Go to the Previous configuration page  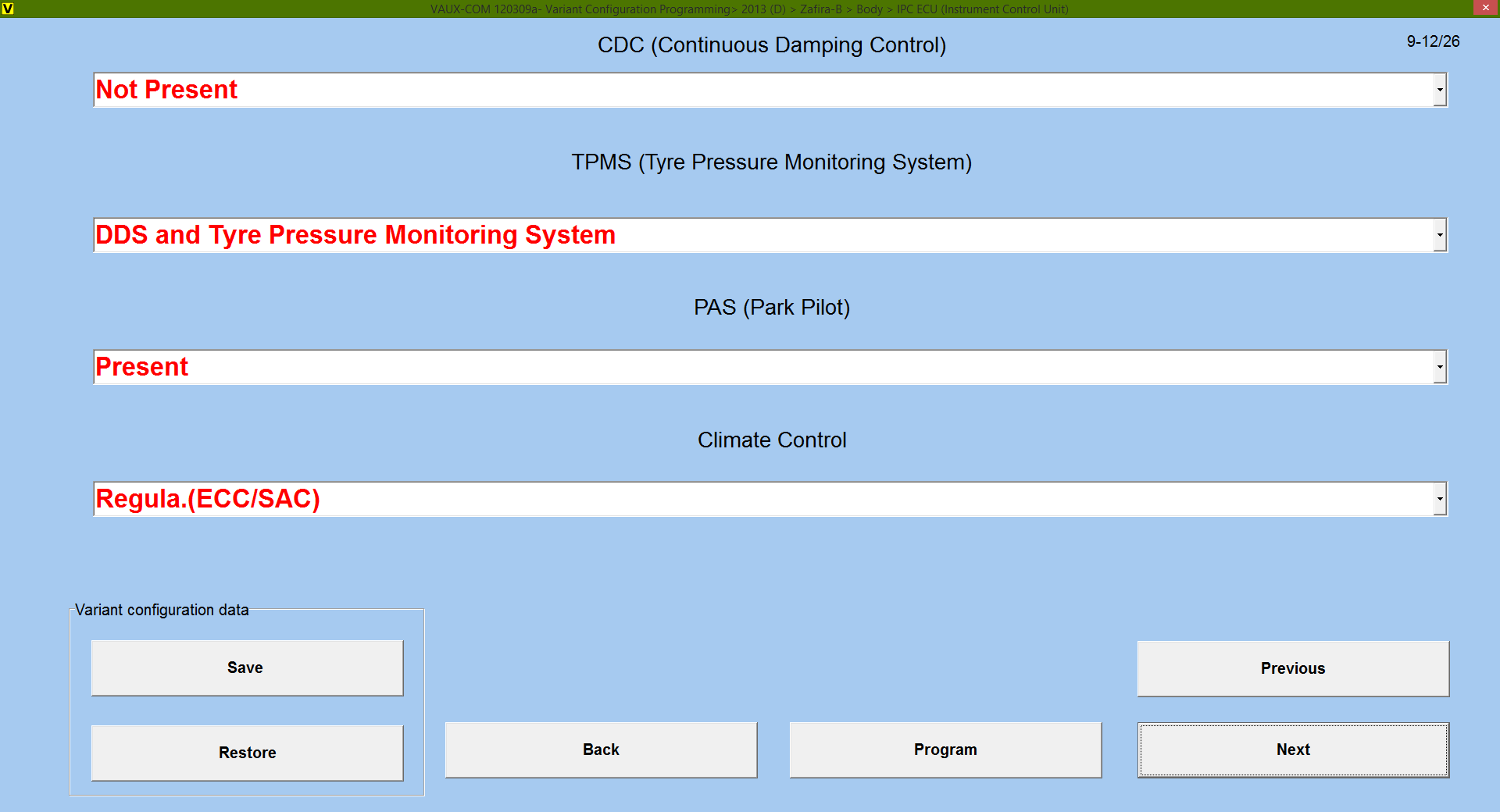[1293, 668]
